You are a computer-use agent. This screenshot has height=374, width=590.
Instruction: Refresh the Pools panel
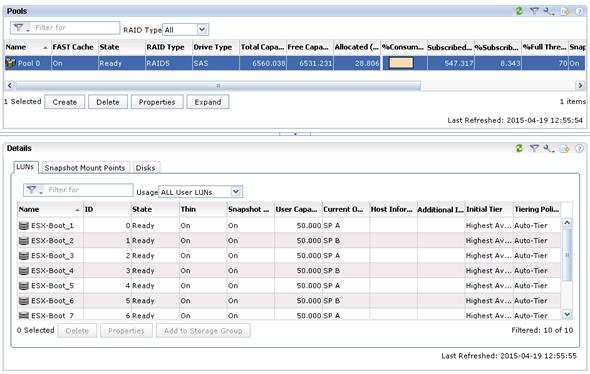tap(519, 11)
